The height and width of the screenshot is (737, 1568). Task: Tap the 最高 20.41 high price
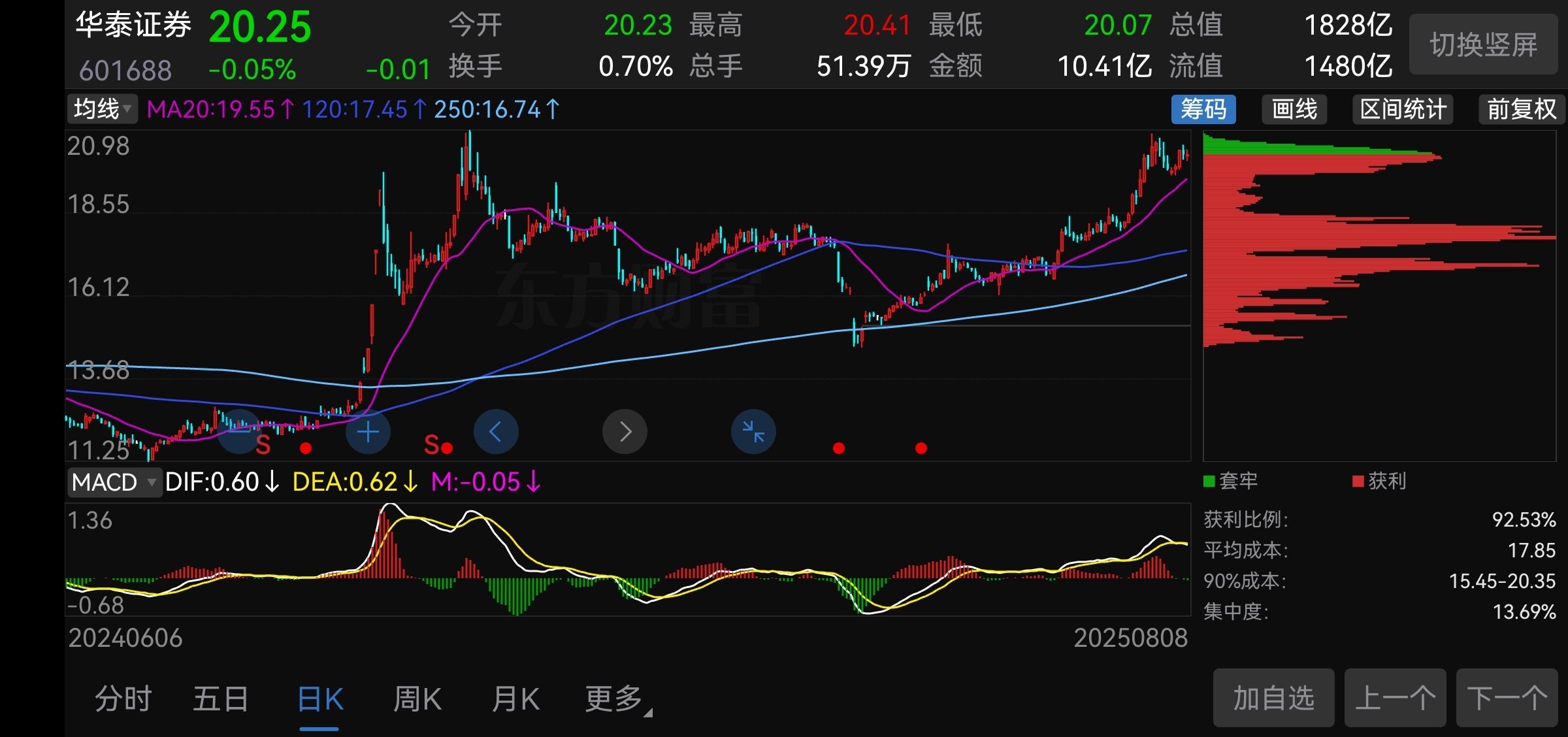(x=877, y=25)
